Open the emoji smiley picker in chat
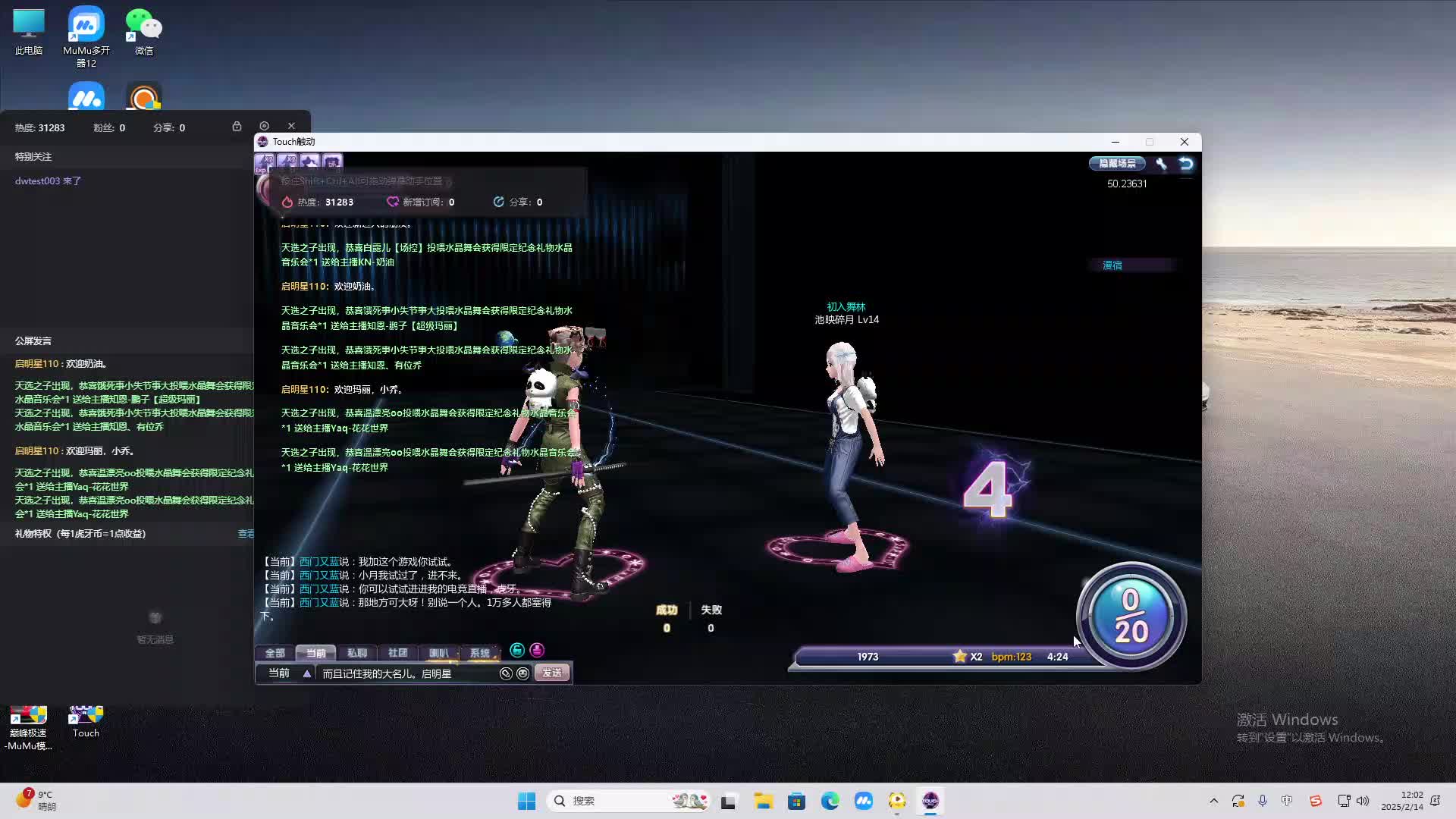1456x819 pixels. (x=522, y=673)
